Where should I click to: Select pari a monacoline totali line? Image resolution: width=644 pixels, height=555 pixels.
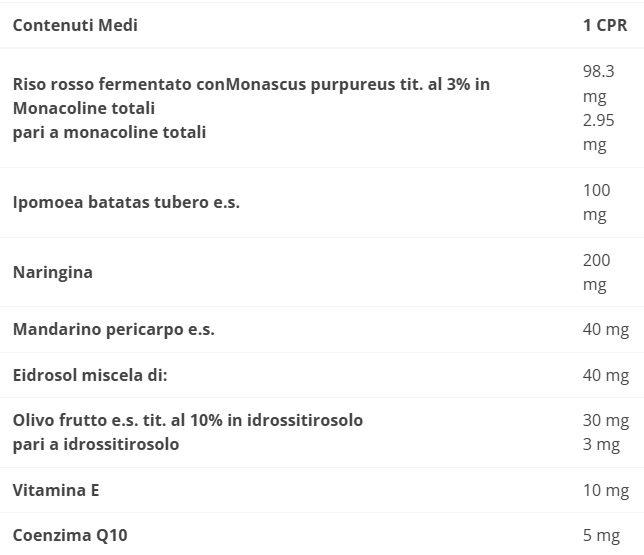pos(109,133)
